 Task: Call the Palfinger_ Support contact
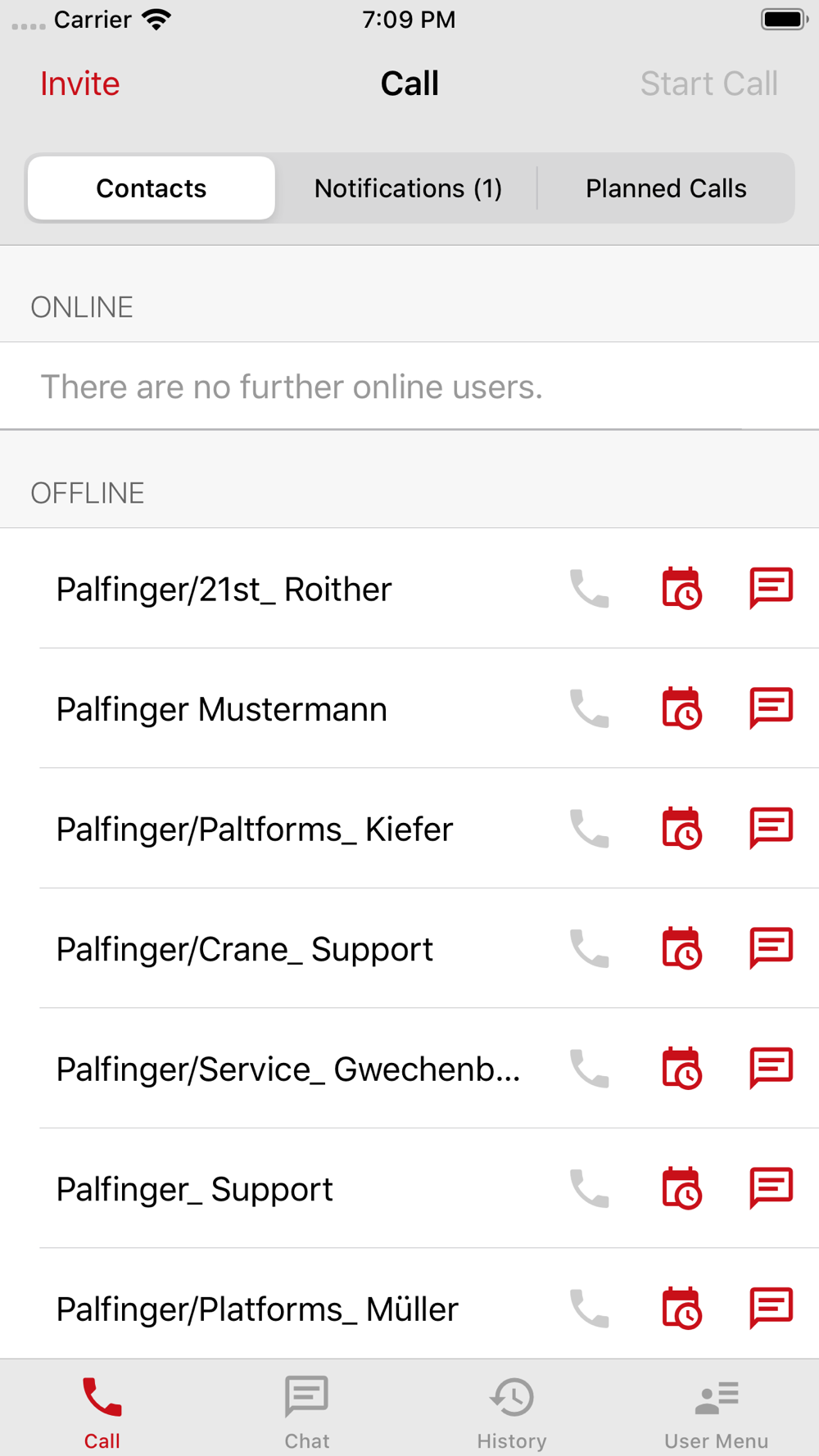pyautogui.click(x=590, y=1188)
